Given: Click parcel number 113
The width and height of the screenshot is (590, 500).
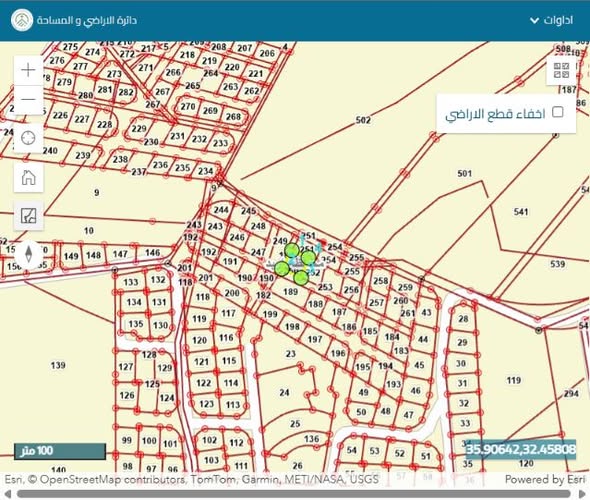Looking at the screenshot, I should click(x=233, y=405).
